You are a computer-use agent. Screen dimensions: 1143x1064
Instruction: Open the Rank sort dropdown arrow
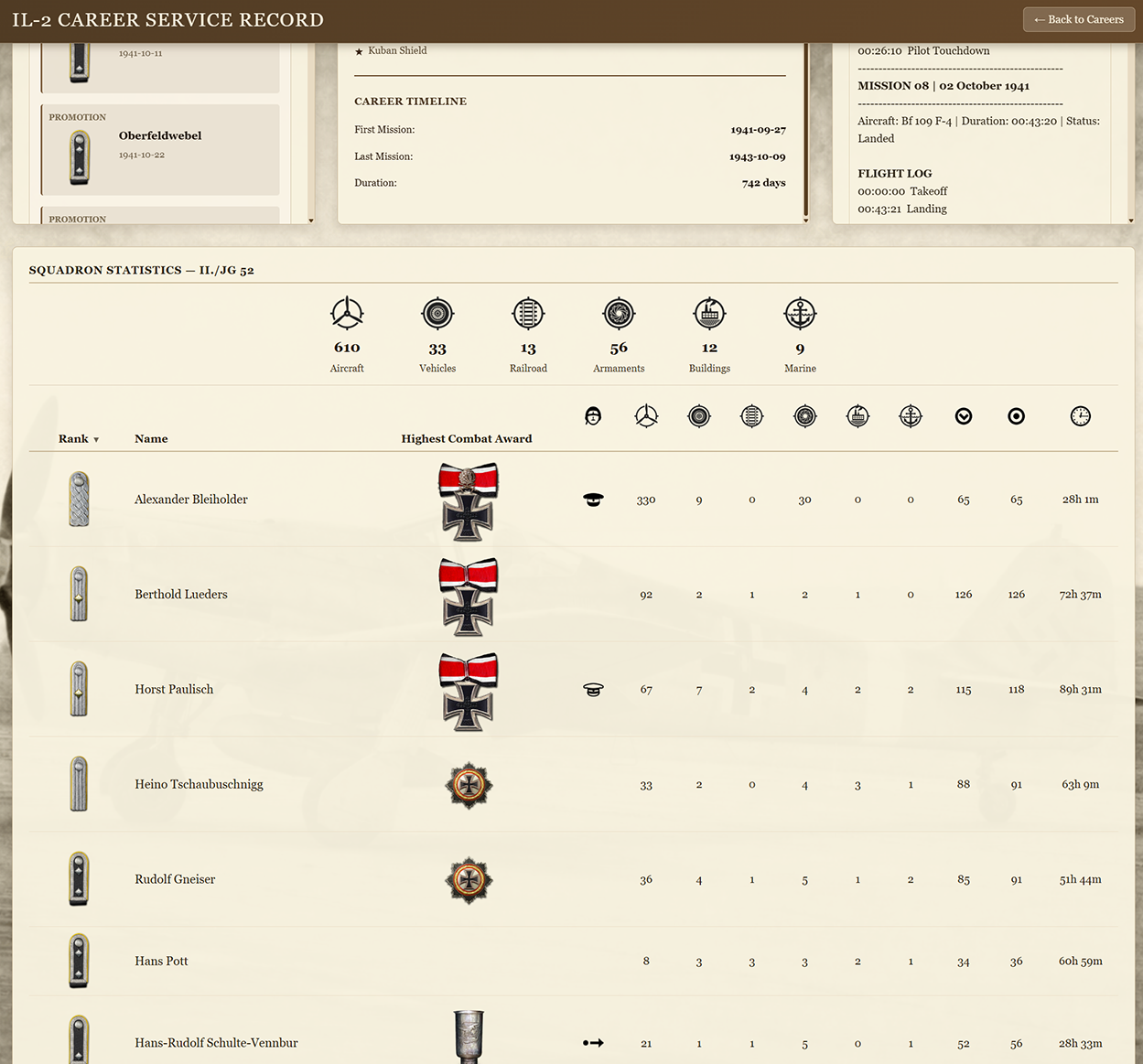97,439
